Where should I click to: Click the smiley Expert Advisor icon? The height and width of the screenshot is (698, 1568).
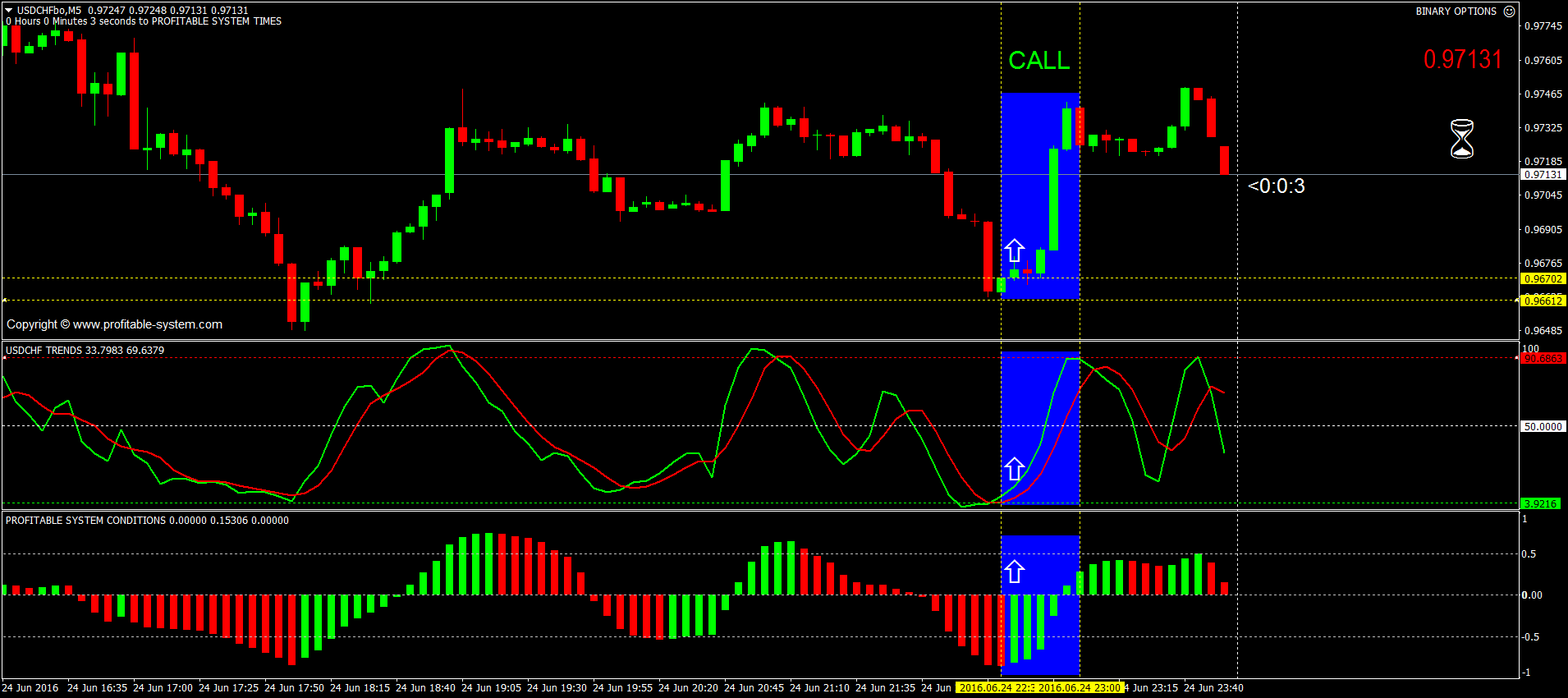coord(1509,11)
